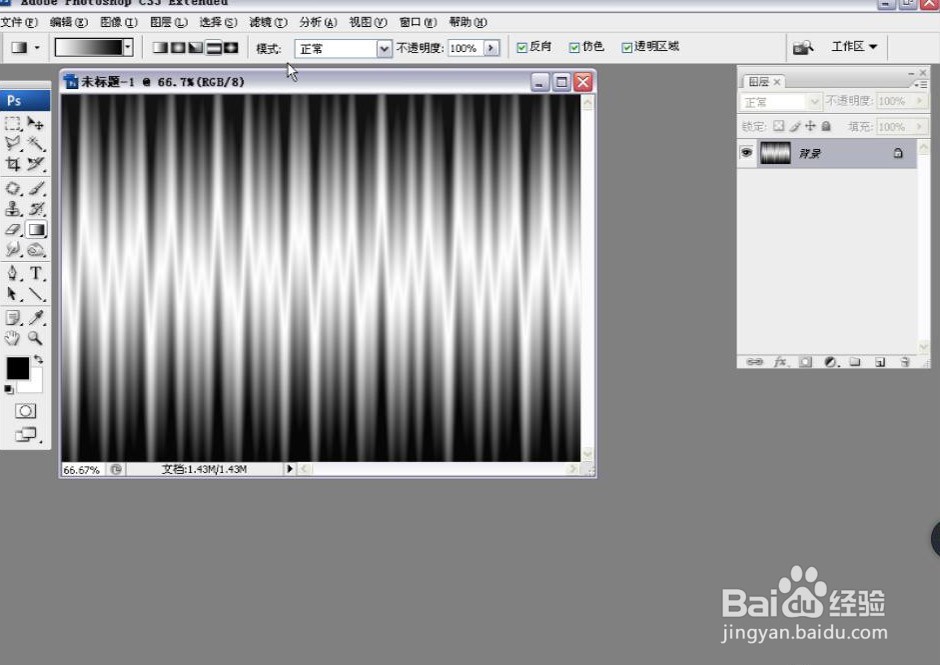Image resolution: width=940 pixels, height=665 pixels.
Task: Reset default foreground and background colors
Action: click(x=8, y=389)
